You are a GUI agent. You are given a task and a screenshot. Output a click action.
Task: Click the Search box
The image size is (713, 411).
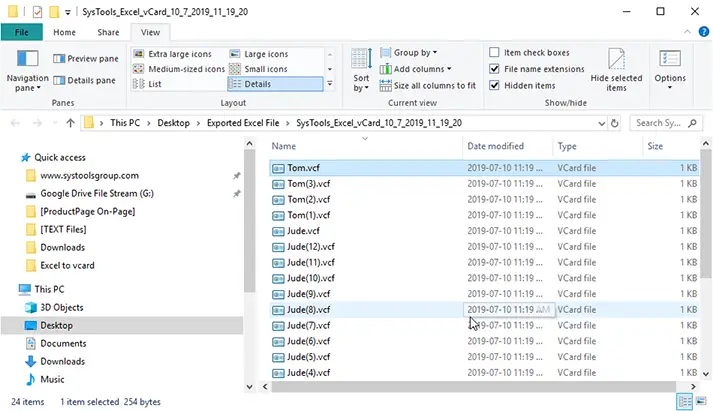(x=666, y=123)
